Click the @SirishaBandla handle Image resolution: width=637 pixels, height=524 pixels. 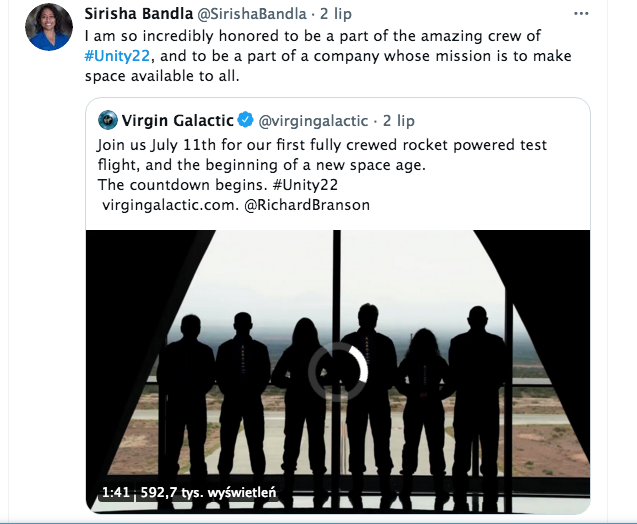click(x=255, y=13)
